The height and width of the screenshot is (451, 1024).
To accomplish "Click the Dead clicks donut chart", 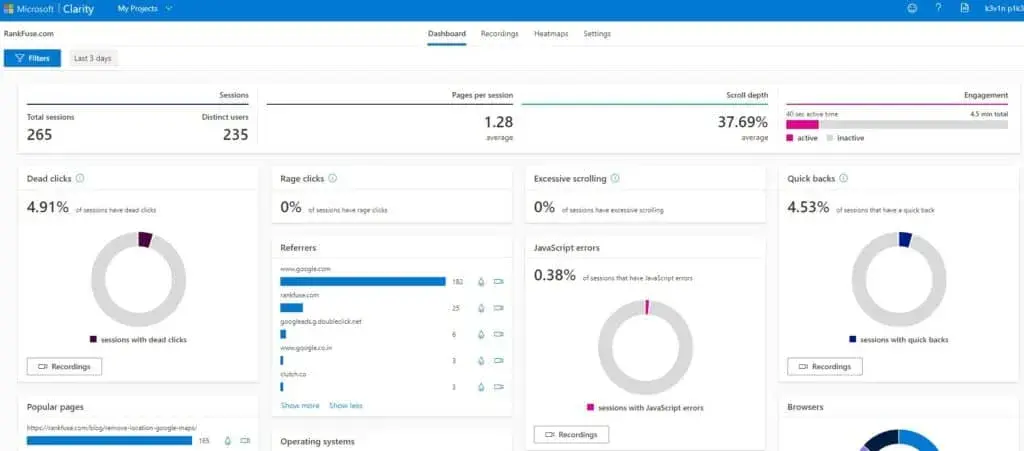I will pyautogui.click(x=138, y=279).
